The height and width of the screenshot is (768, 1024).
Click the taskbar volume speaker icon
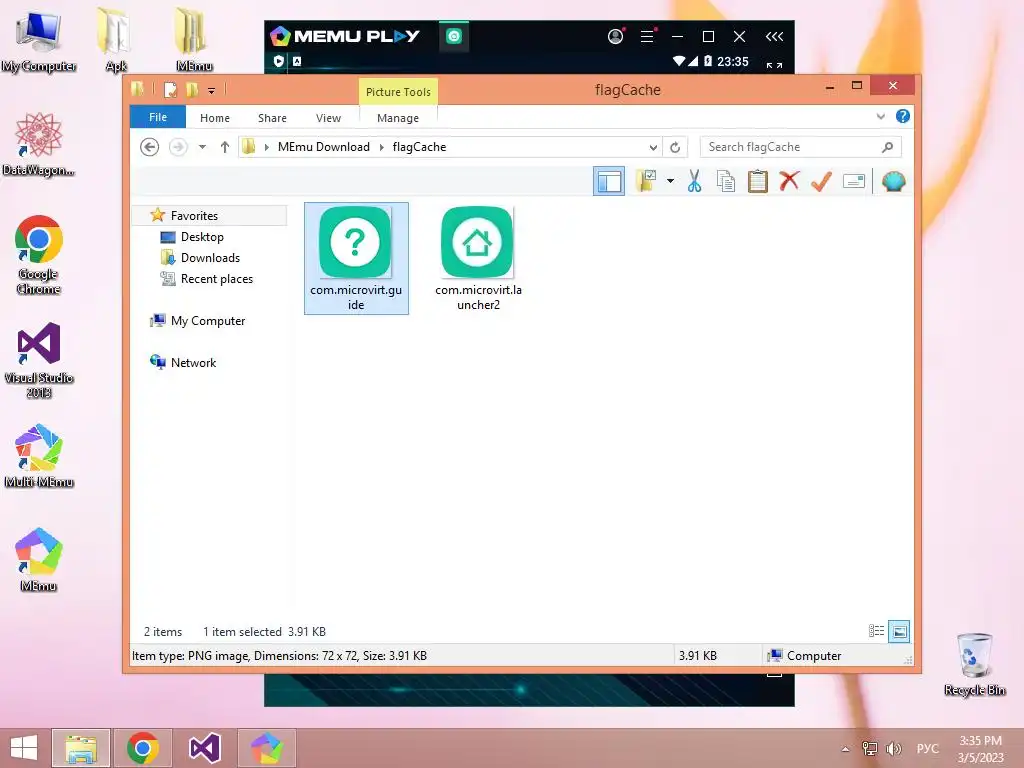tap(893, 748)
